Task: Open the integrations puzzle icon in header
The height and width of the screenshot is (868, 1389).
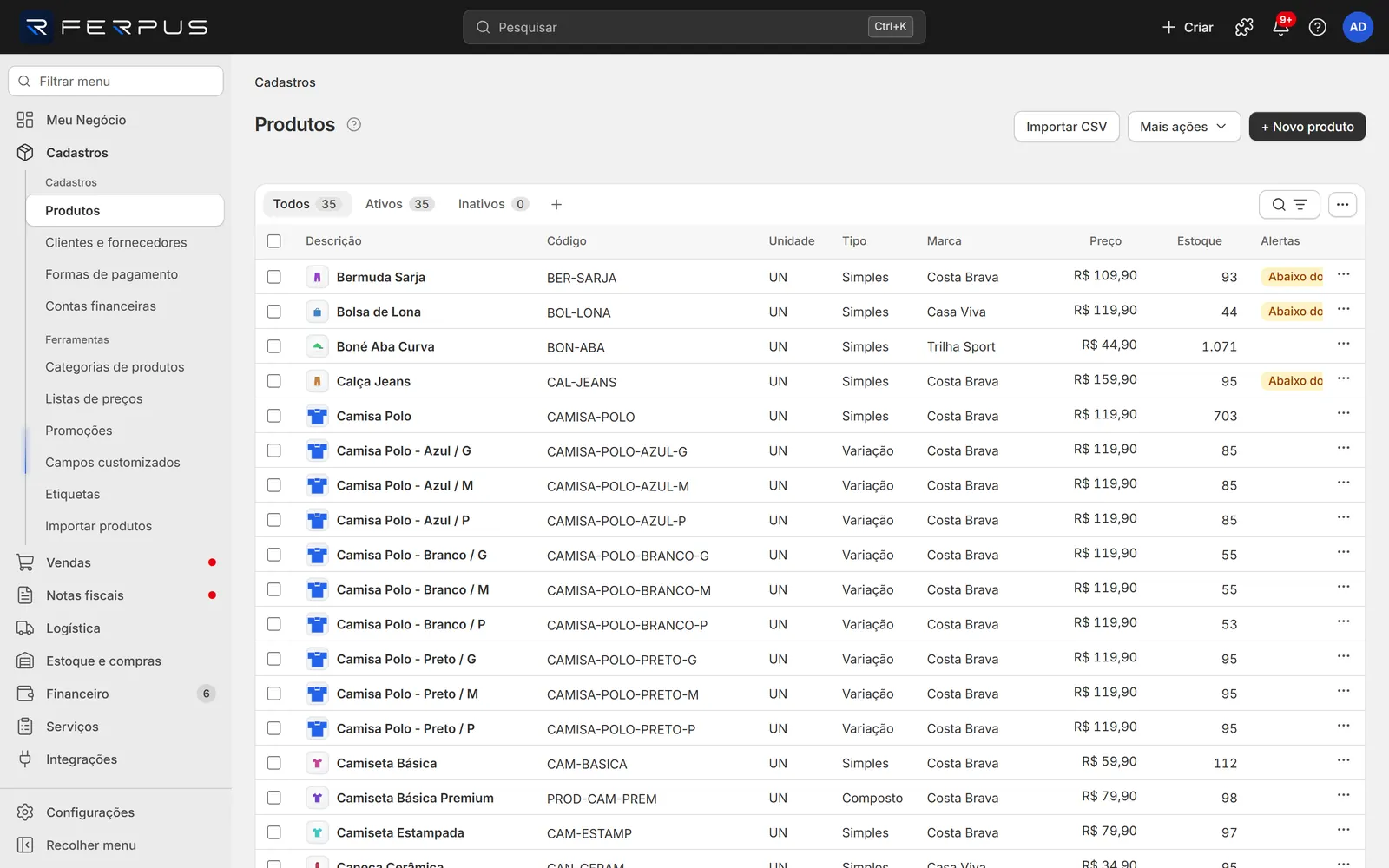Action: (x=1244, y=27)
